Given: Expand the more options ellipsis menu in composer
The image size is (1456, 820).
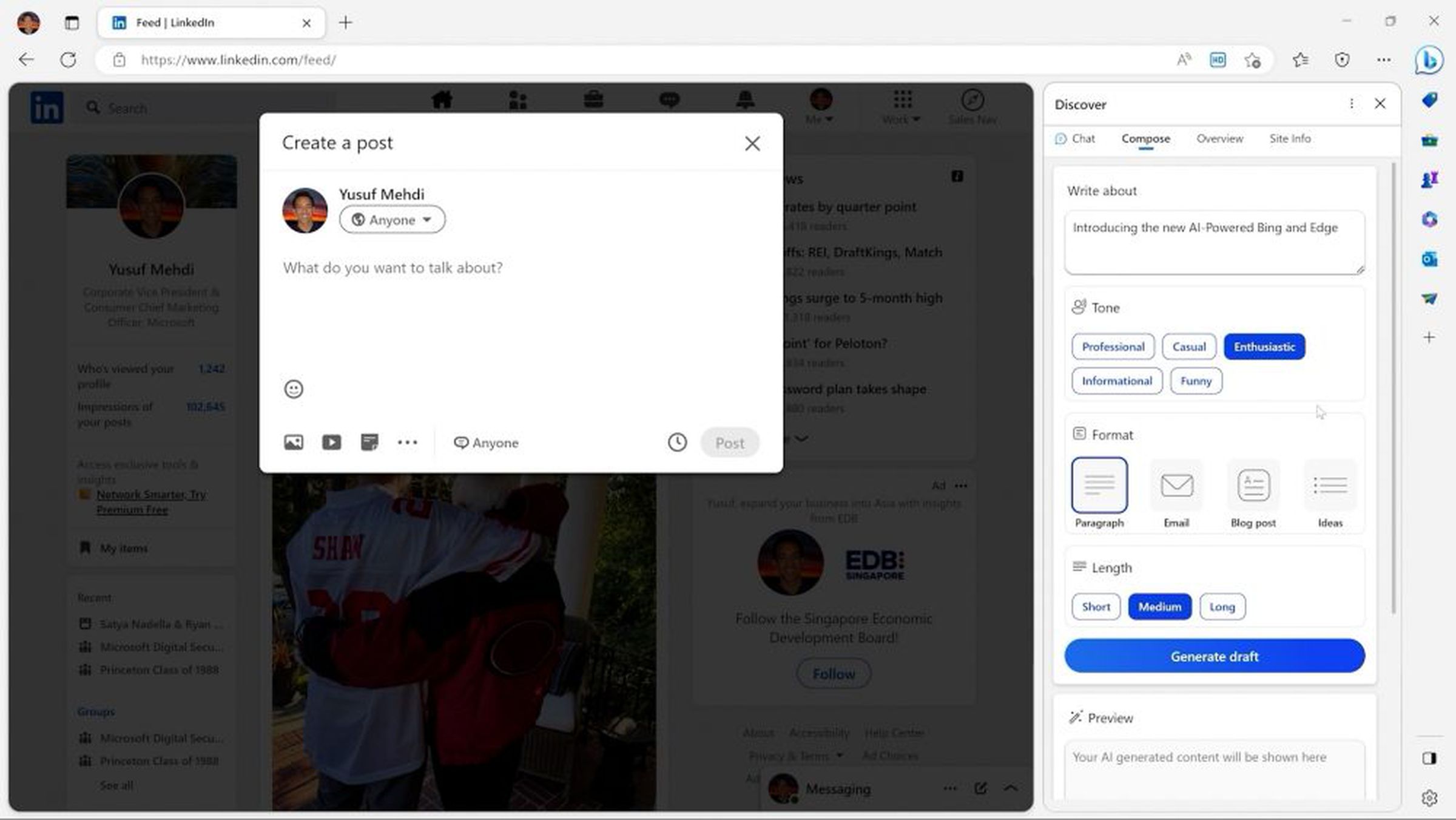Looking at the screenshot, I should (x=407, y=443).
